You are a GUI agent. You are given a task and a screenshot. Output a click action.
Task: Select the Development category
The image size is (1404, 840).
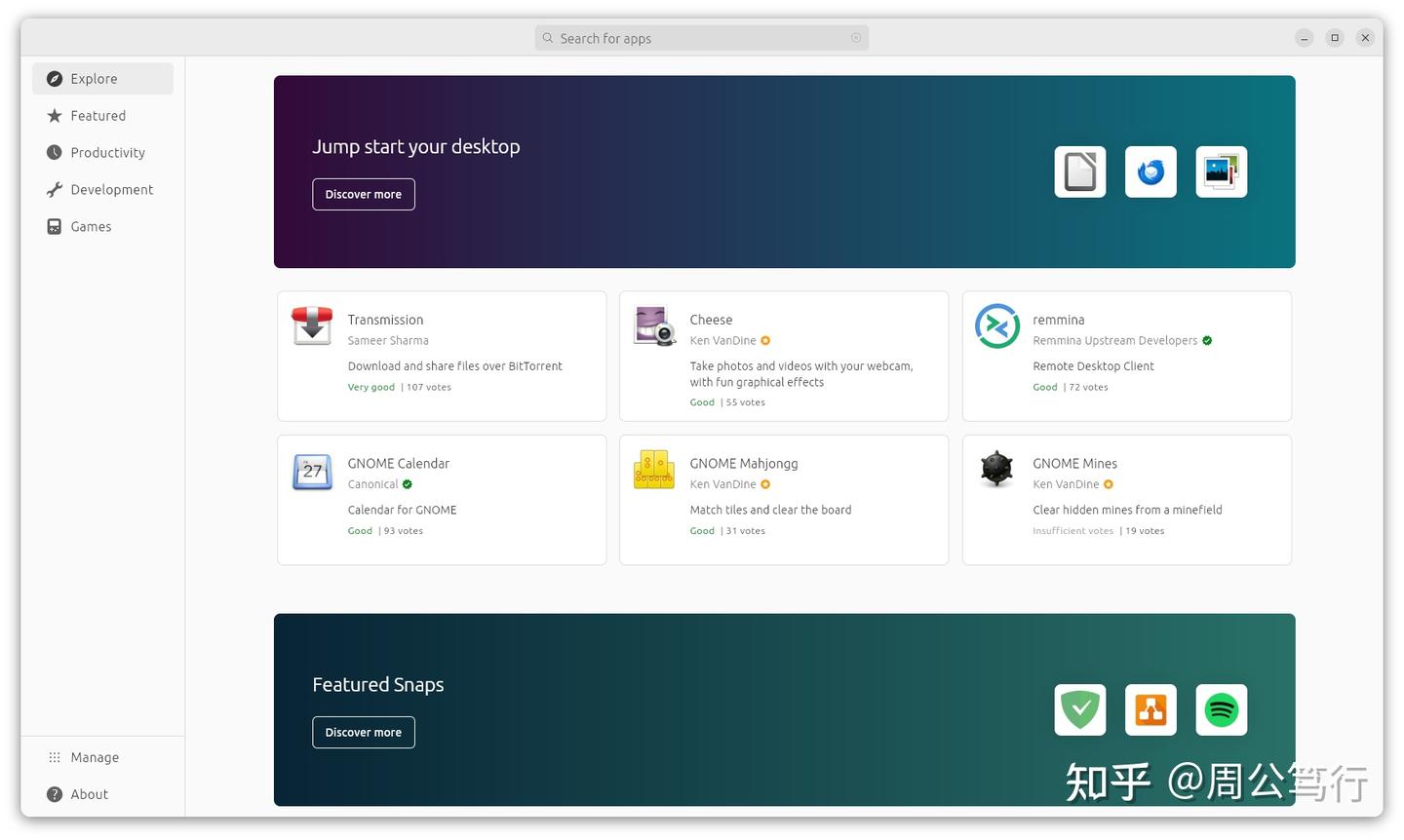coord(112,189)
